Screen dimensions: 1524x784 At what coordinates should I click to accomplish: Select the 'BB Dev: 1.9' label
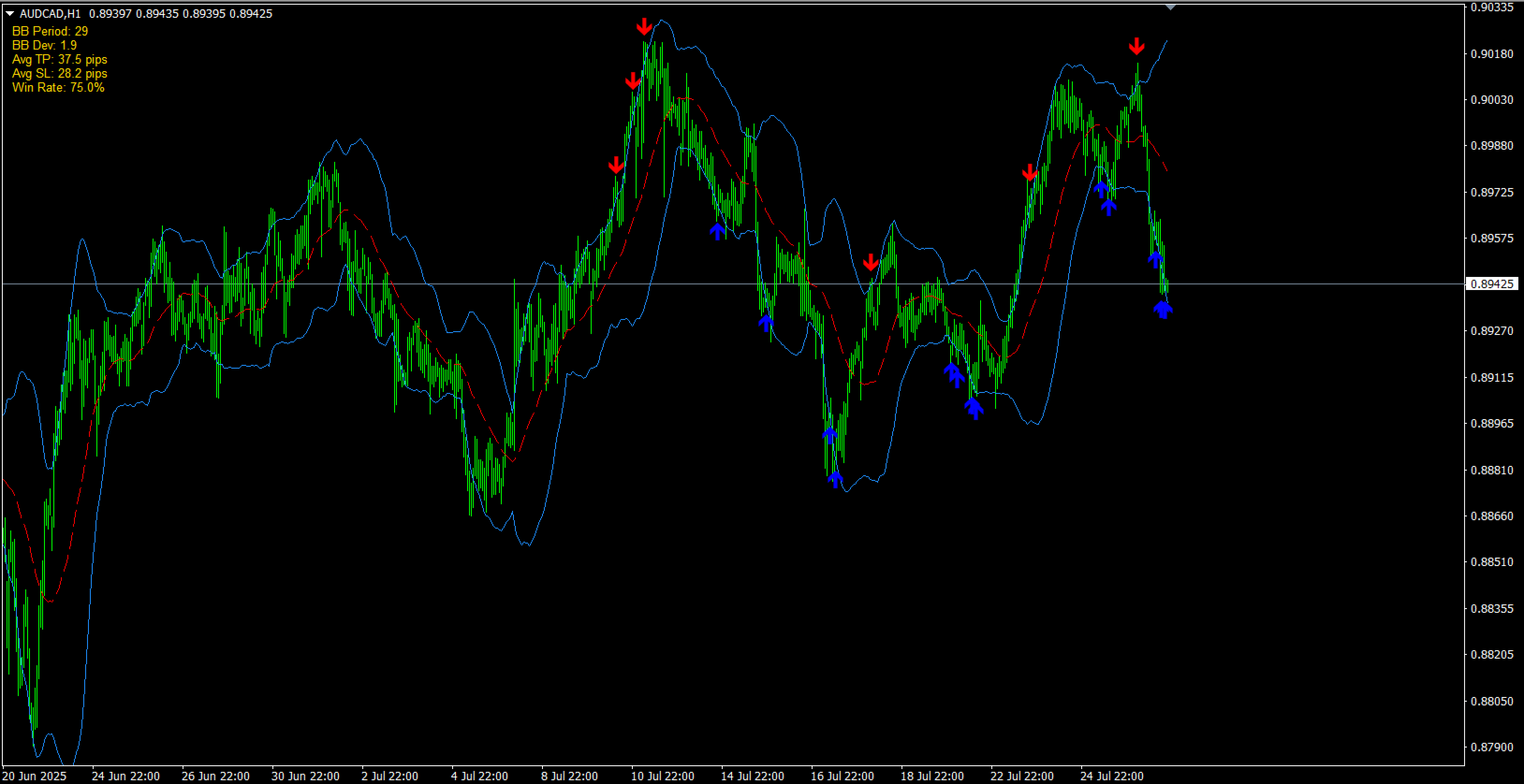(x=44, y=45)
